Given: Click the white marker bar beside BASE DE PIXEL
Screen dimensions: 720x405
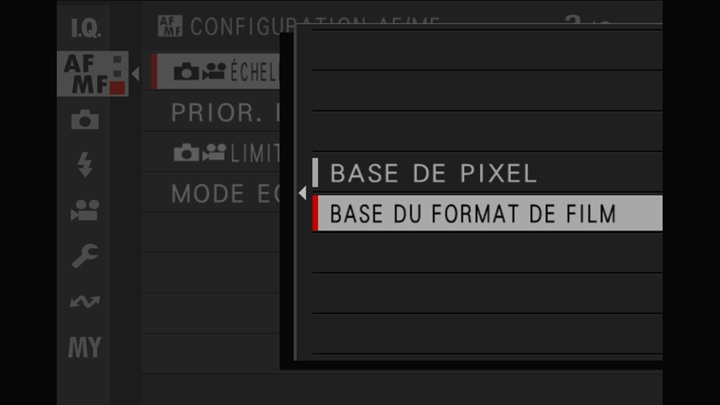Looking at the screenshot, I should [x=315, y=173].
